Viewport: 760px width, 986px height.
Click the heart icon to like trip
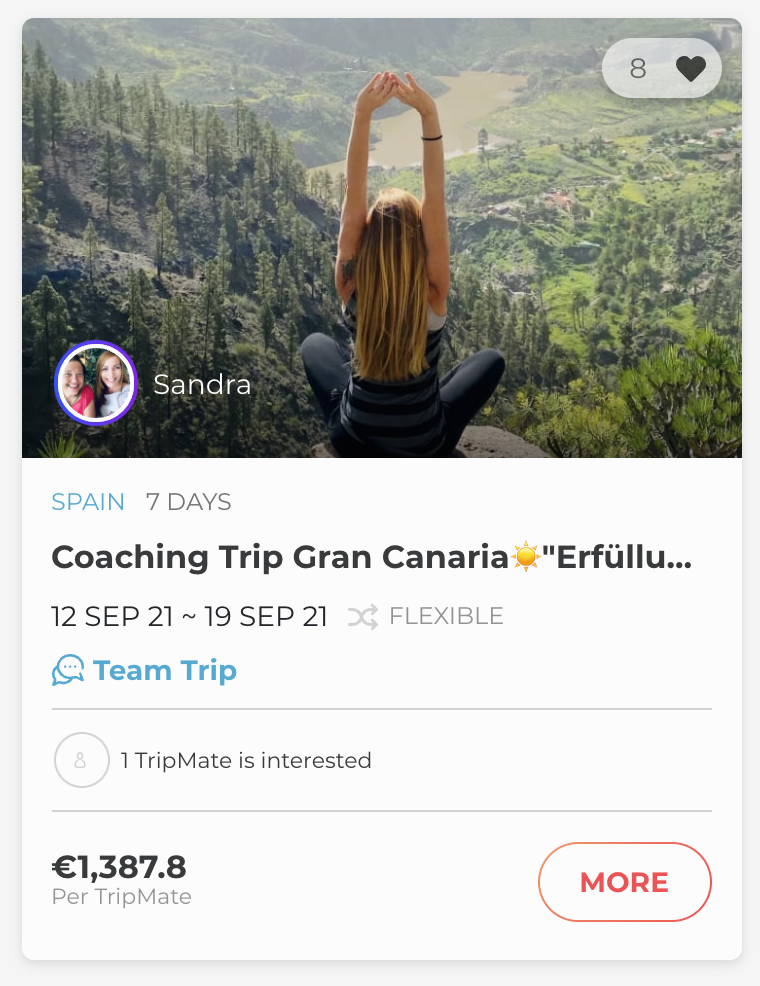690,69
